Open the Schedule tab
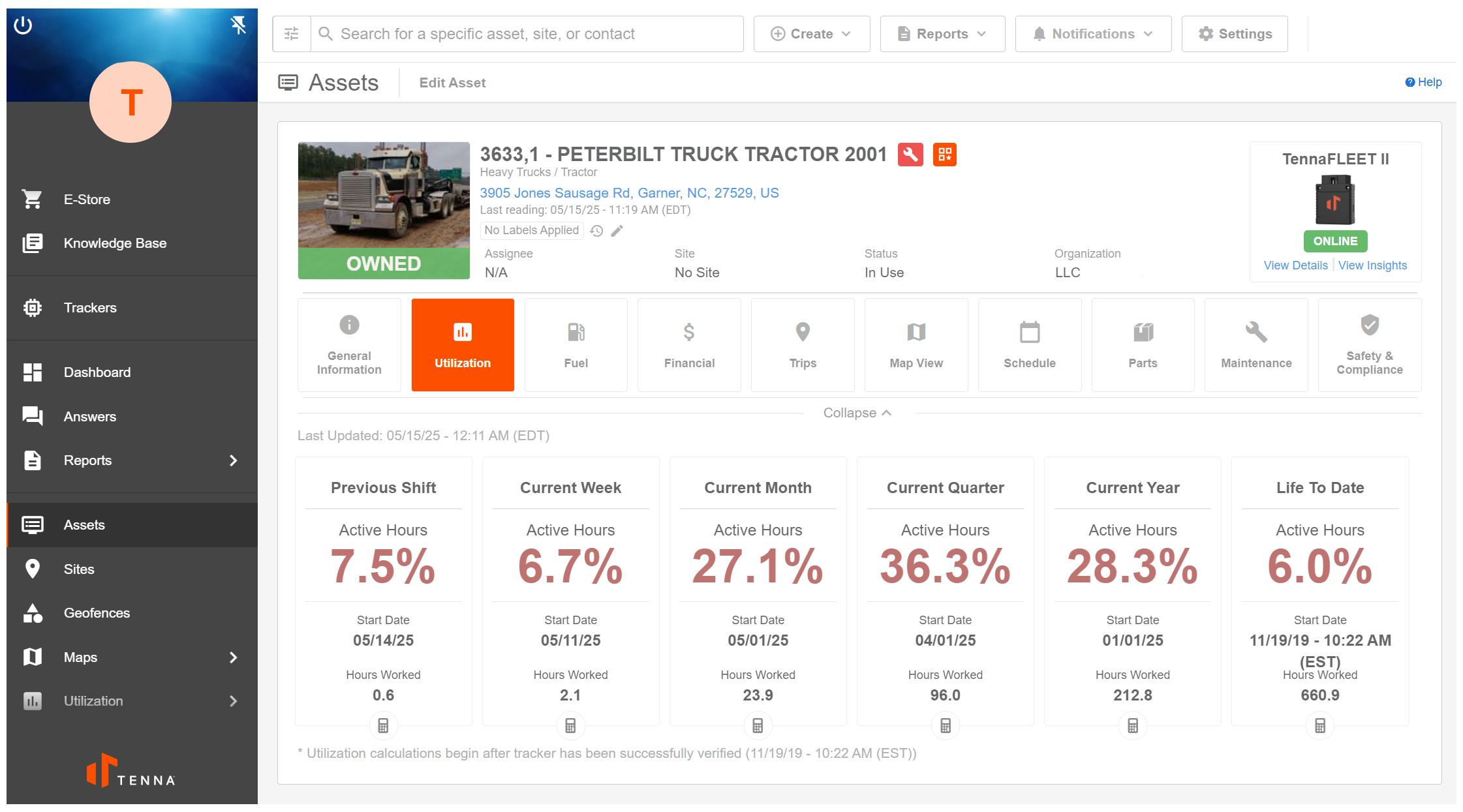The height and width of the screenshot is (812, 1463). tap(1030, 345)
